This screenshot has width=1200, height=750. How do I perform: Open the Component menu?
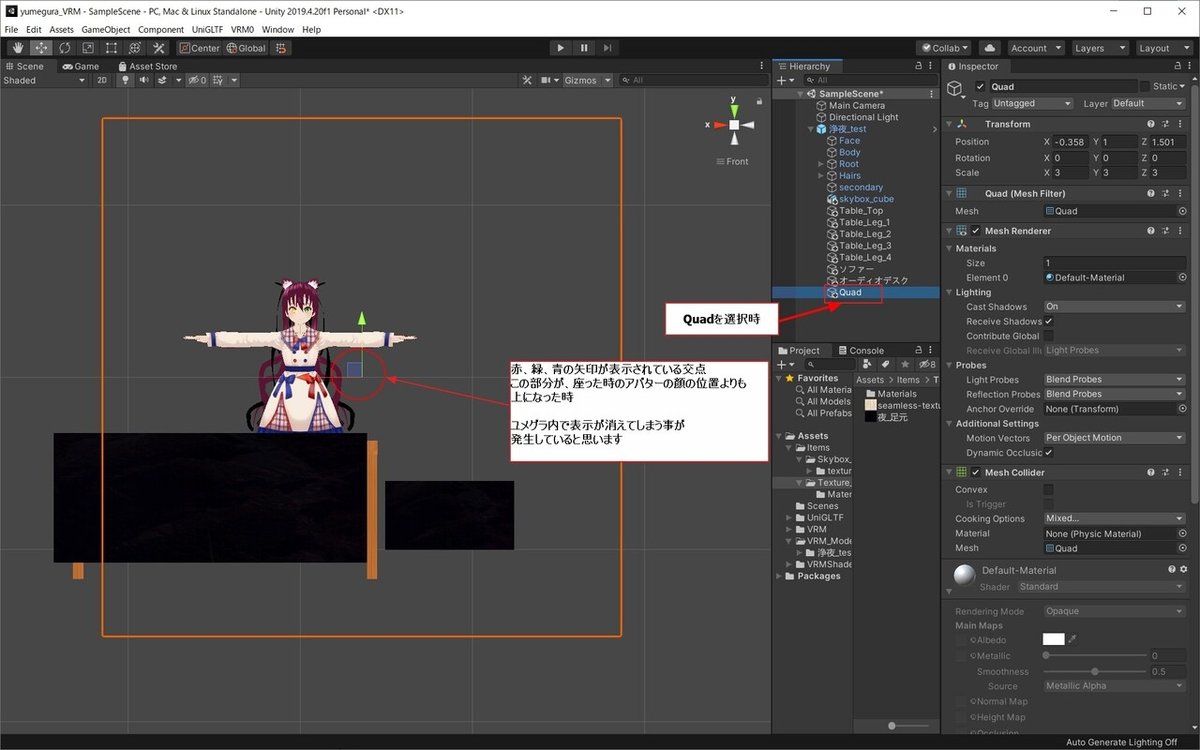click(x=161, y=30)
